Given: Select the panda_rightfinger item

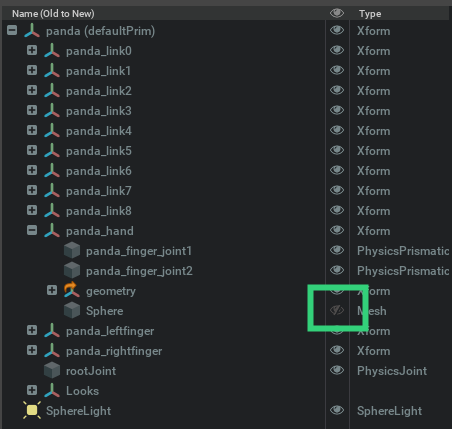Looking at the screenshot, I should (114, 351).
